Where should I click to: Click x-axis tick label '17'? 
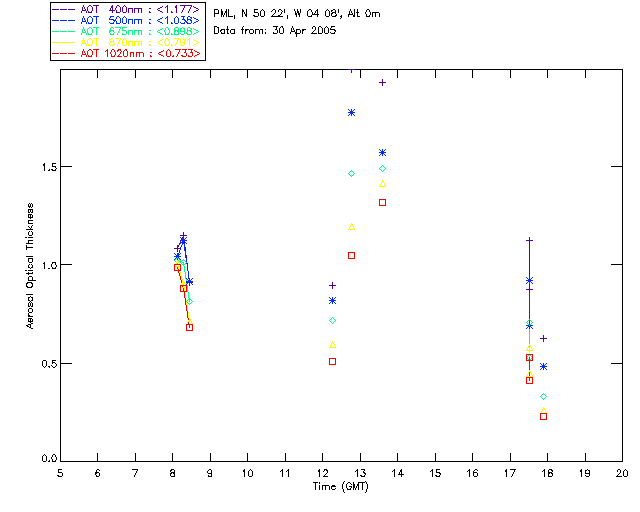[510, 473]
